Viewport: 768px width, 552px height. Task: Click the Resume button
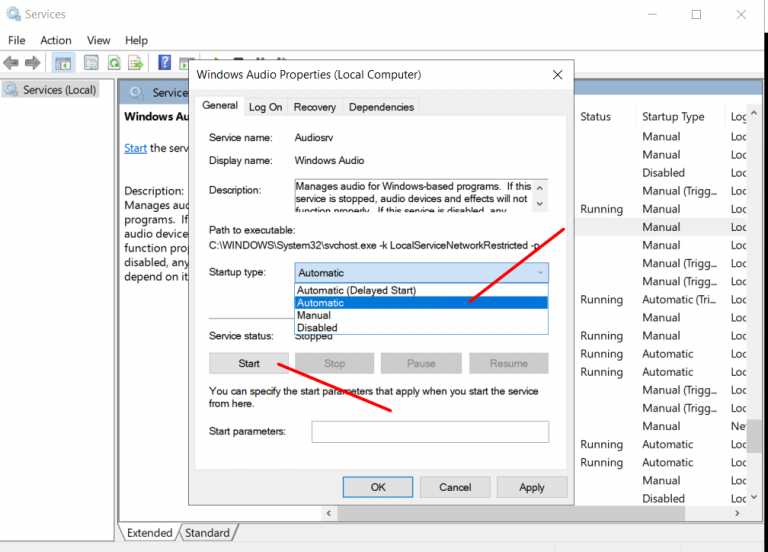[509, 363]
